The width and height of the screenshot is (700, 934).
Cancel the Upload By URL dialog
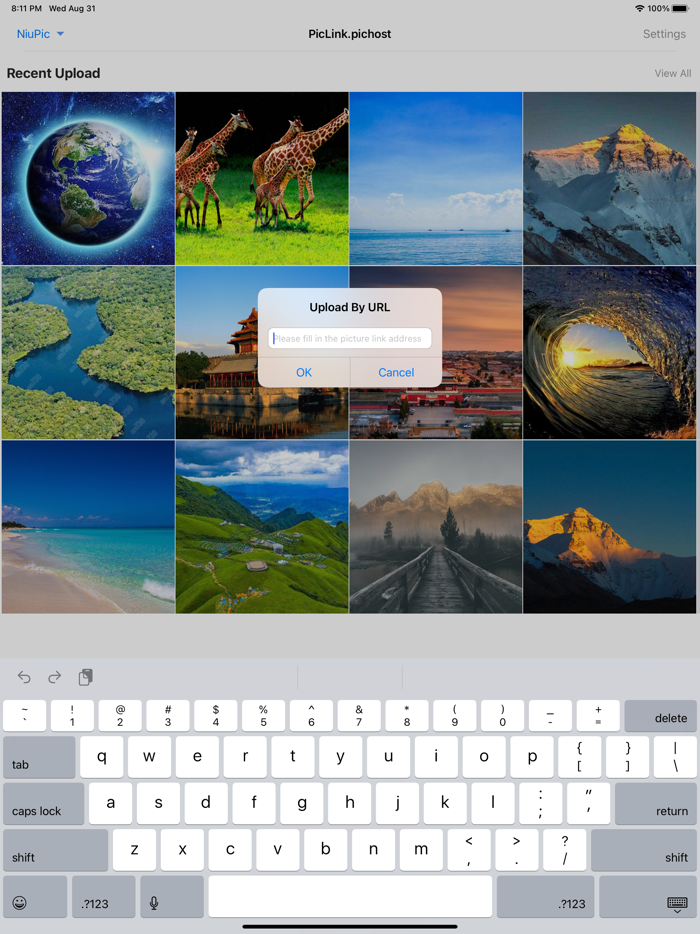(x=396, y=372)
